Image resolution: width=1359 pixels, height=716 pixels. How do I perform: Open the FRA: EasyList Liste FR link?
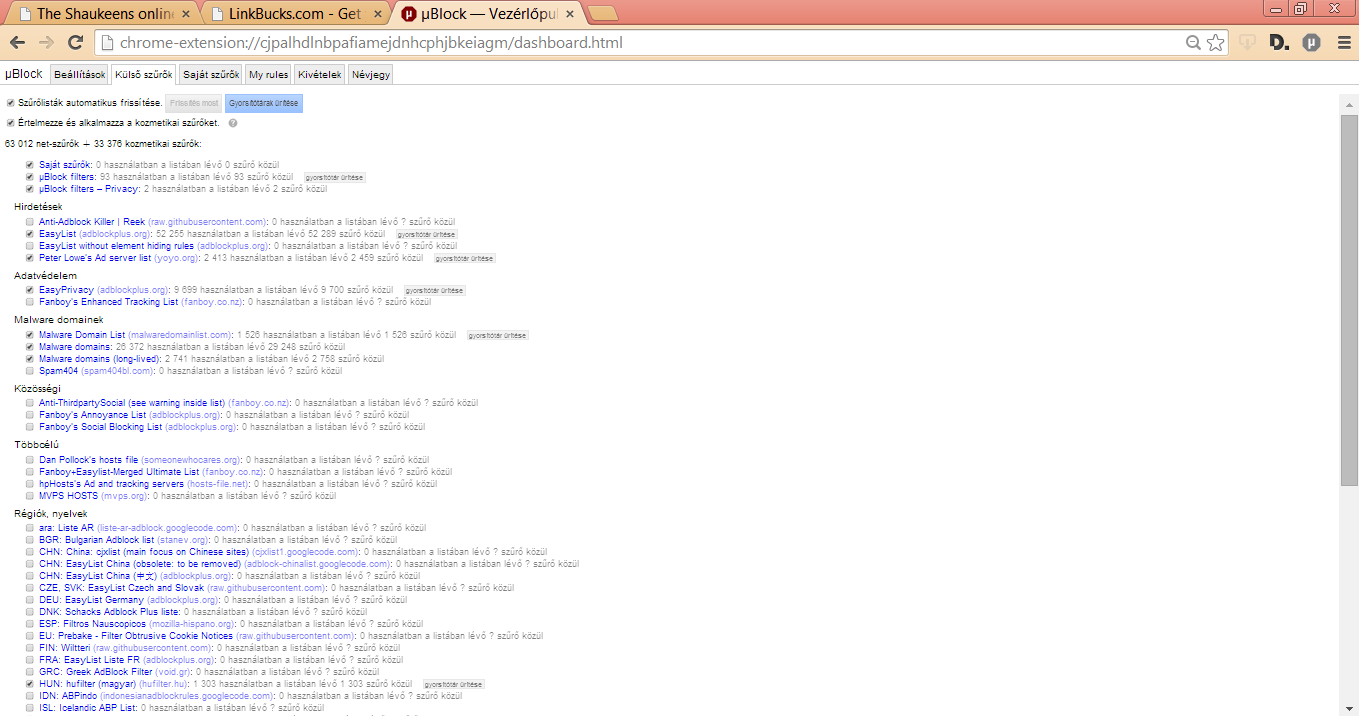(x=90, y=660)
